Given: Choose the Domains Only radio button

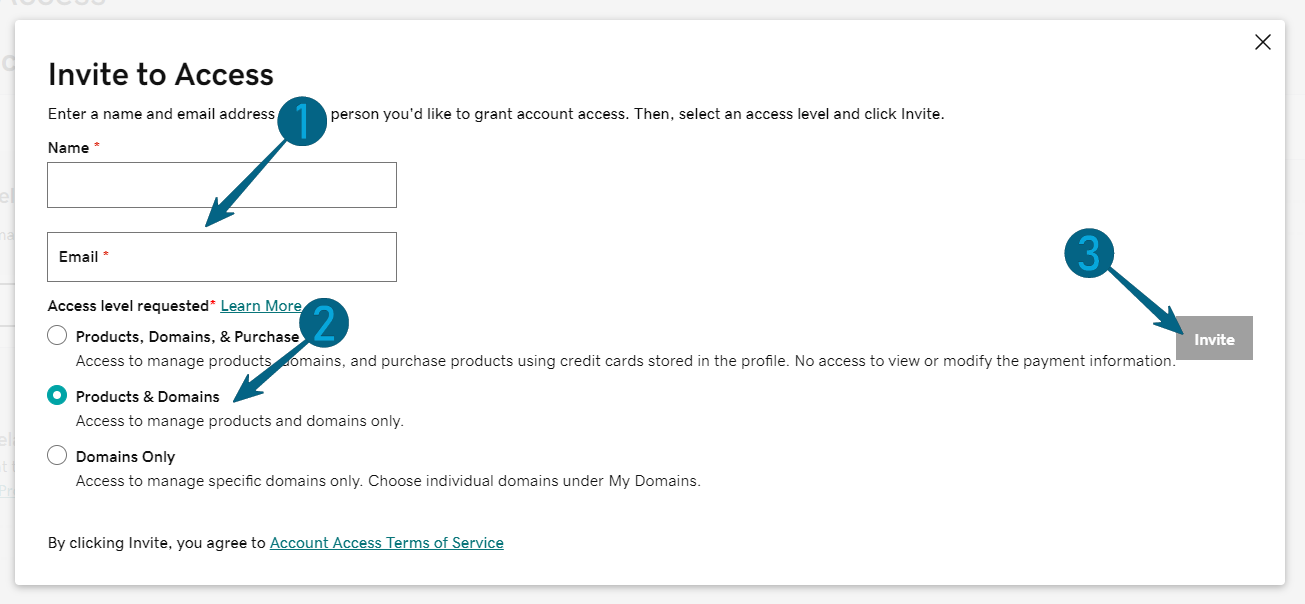Looking at the screenshot, I should coord(57,456).
